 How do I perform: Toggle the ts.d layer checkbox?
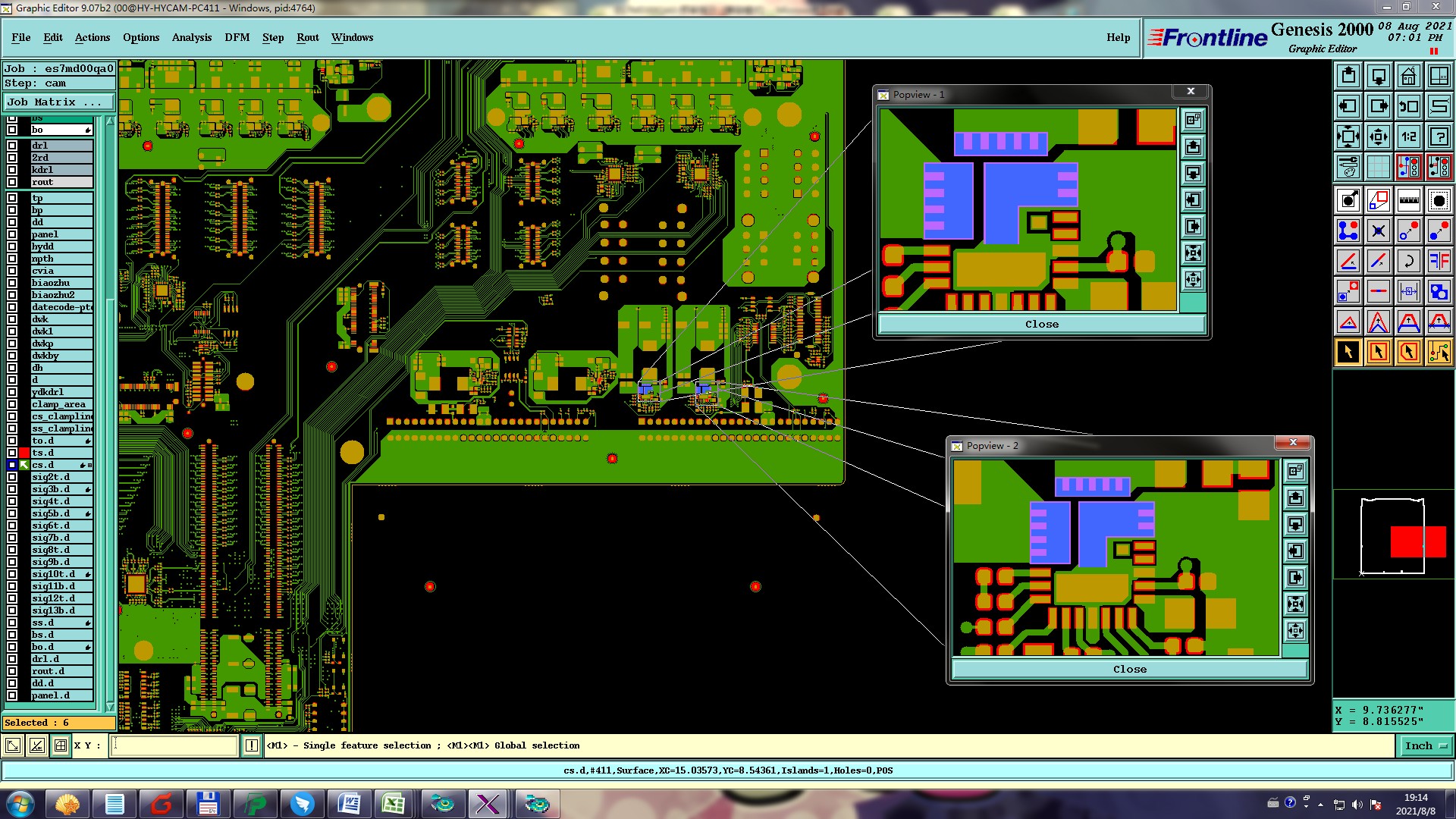pyautogui.click(x=12, y=453)
